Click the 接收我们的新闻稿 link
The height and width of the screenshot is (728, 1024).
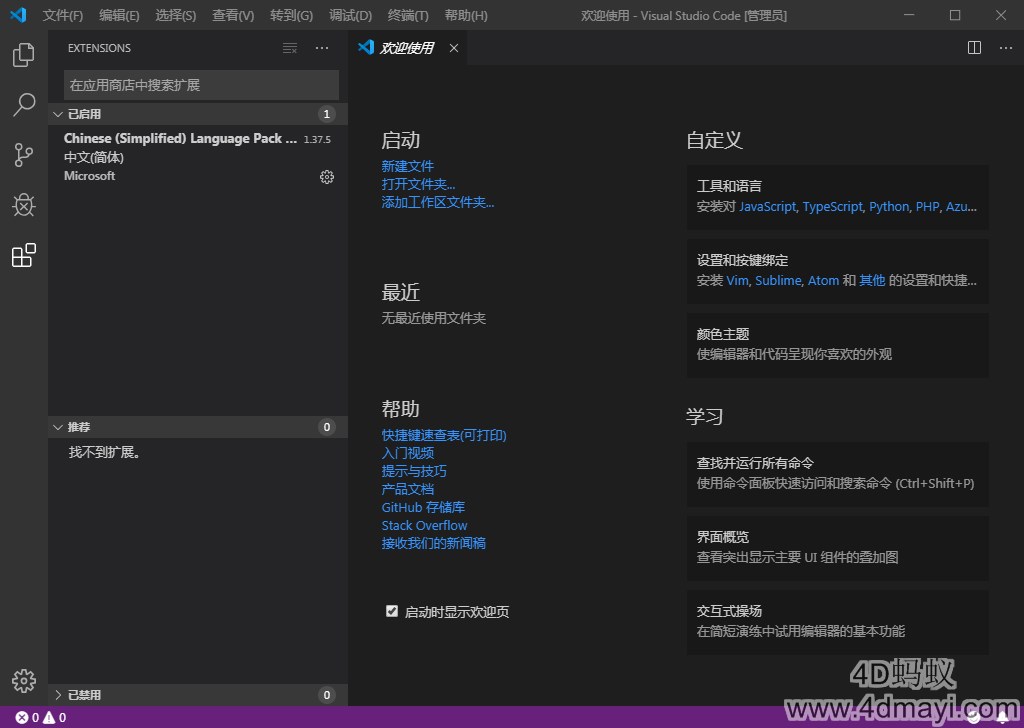point(434,543)
